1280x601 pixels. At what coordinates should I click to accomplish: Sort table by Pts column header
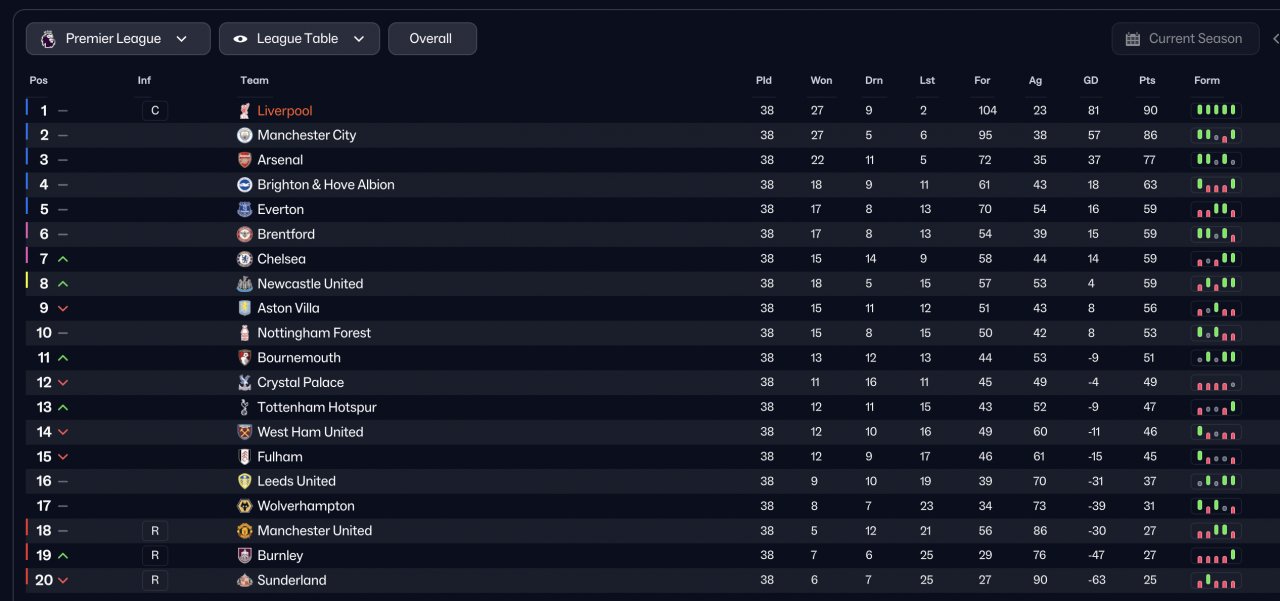pos(1146,81)
